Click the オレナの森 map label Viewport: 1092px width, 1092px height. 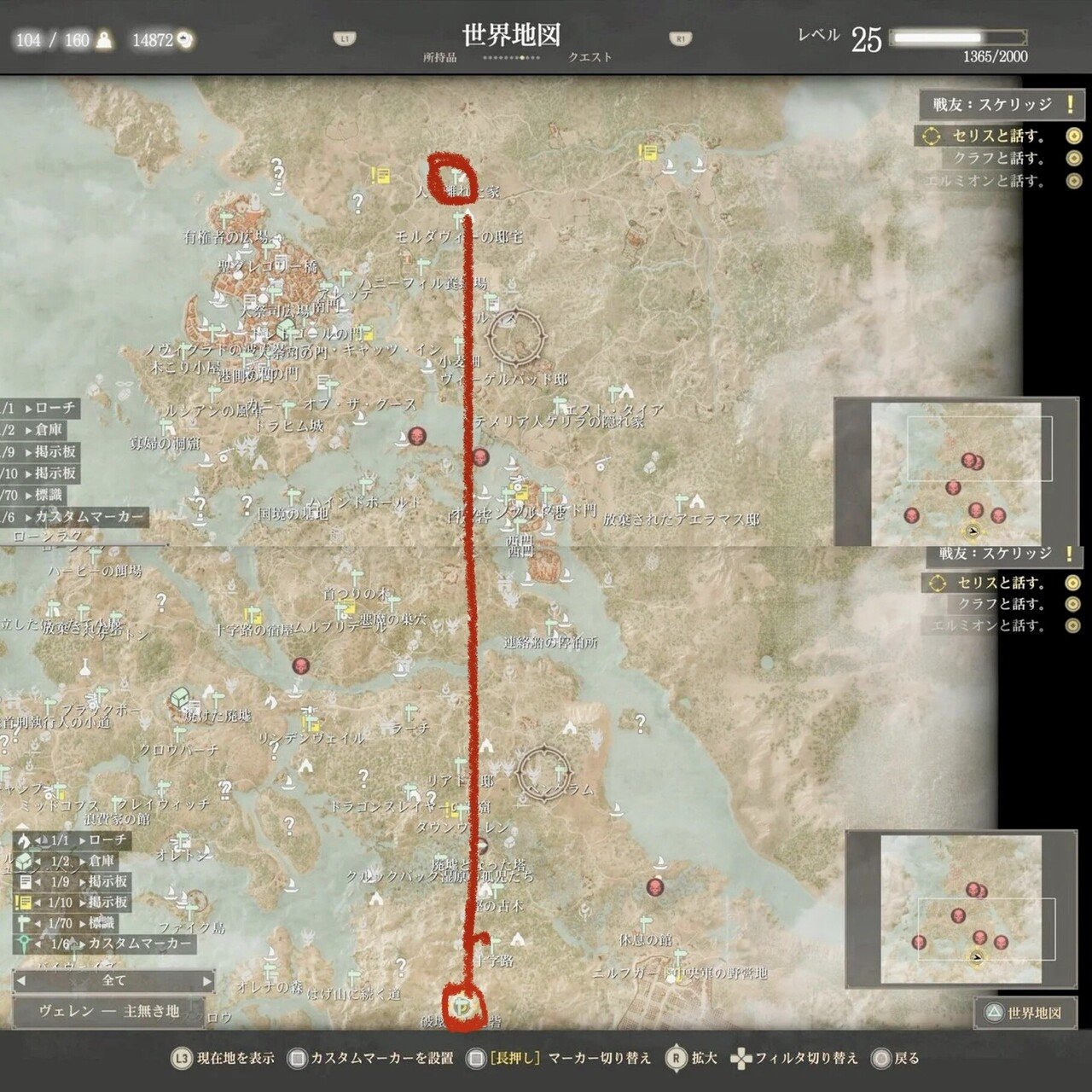[271, 988]
